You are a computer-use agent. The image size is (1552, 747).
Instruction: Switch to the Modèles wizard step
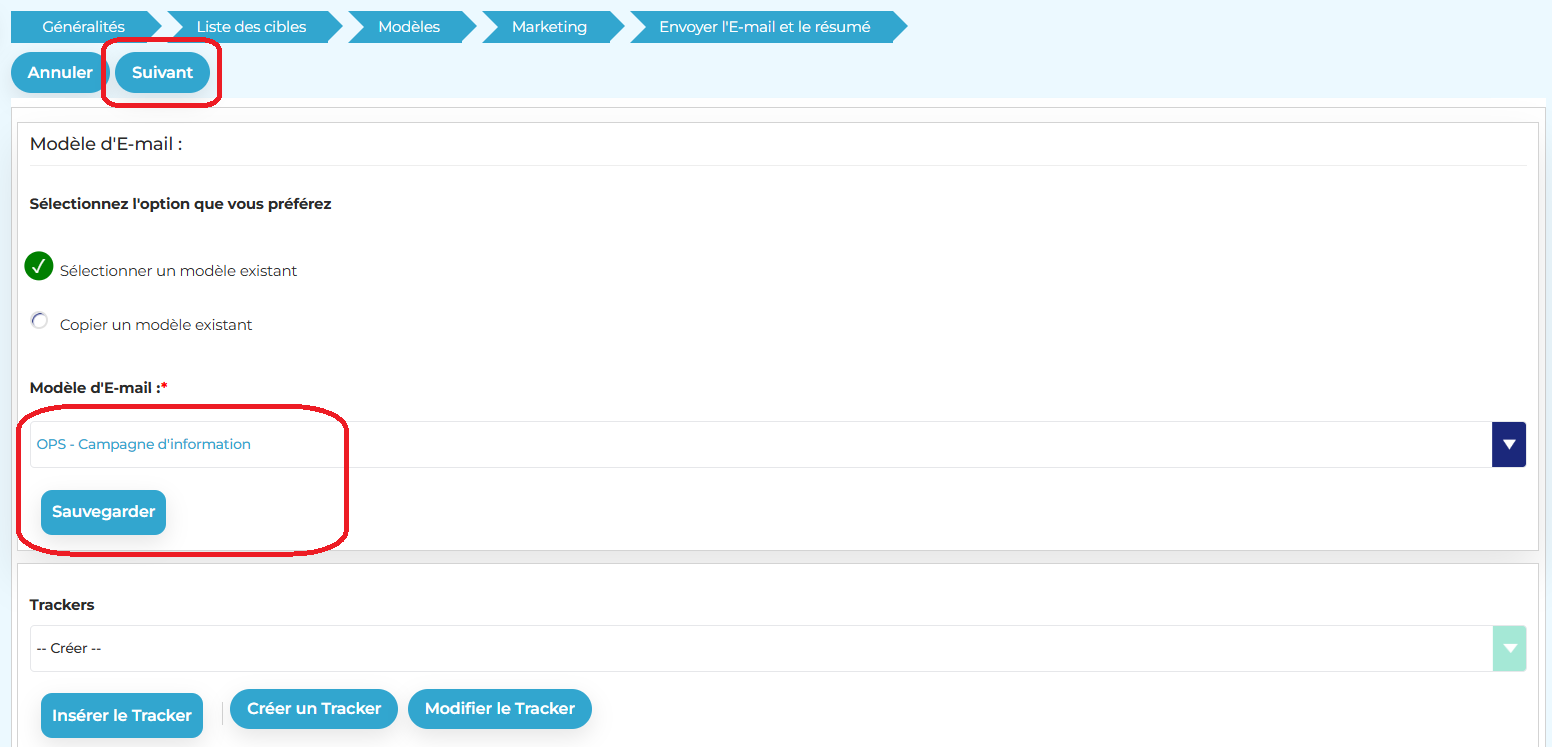coord(409,27)
